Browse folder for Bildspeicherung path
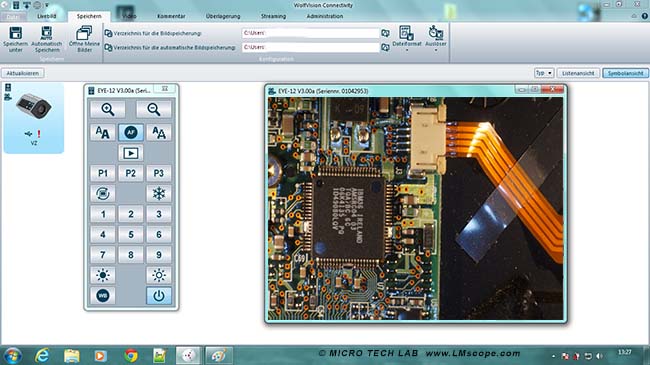Image resolution: width=650 pixels, height=365 pixels. (x=385, y=33)
